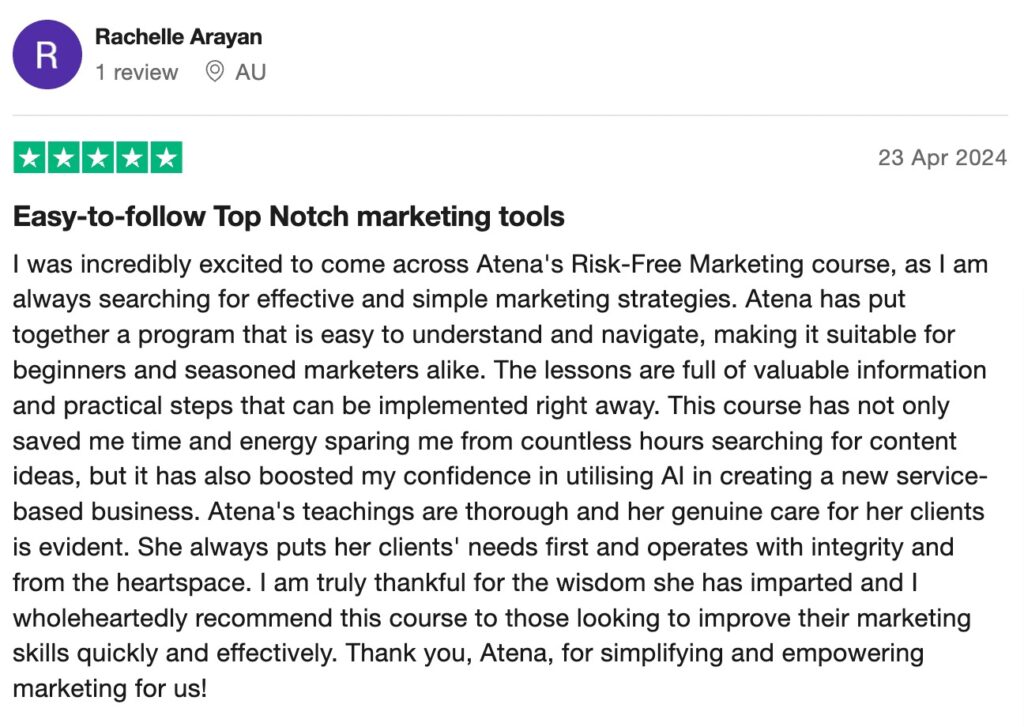The width and height of the screenshot is (1024, 727).
Task: Click the location pin icon
Action: [x=214, y=71]
